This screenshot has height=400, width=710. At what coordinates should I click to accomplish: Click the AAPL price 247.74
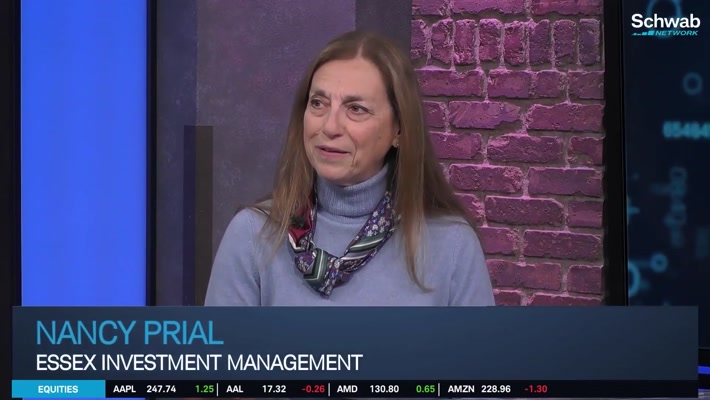tap(161, 389)
